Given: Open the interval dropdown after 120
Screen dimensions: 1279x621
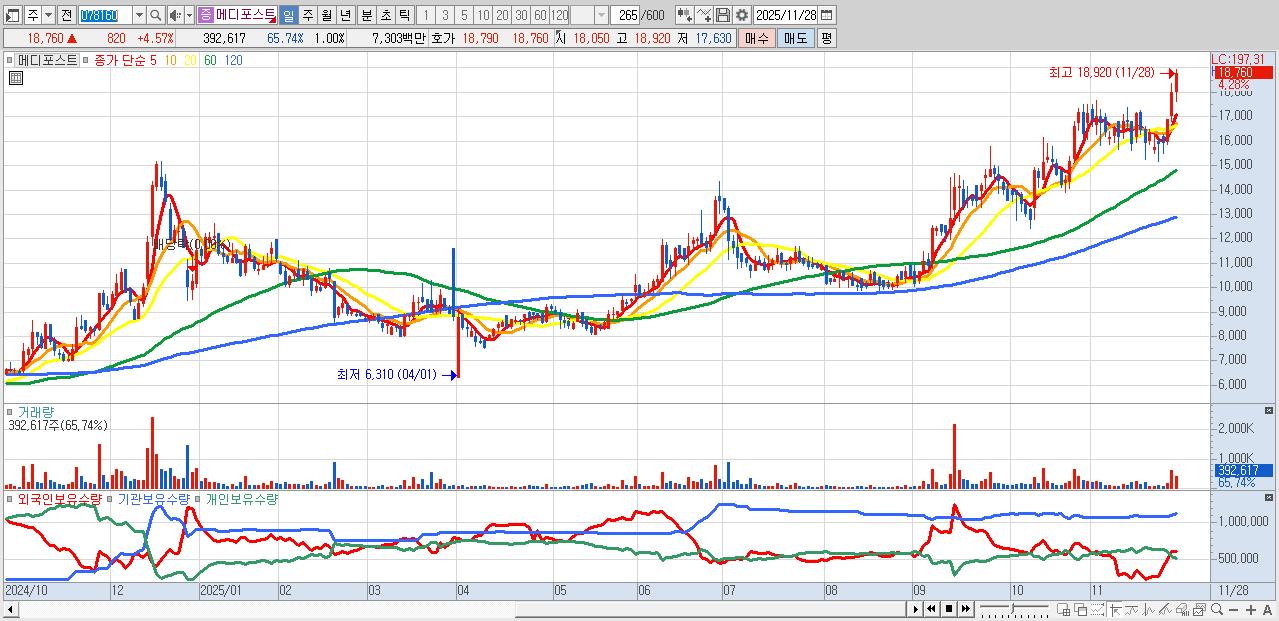Looking at the screenshot, I should pos(600,15).
